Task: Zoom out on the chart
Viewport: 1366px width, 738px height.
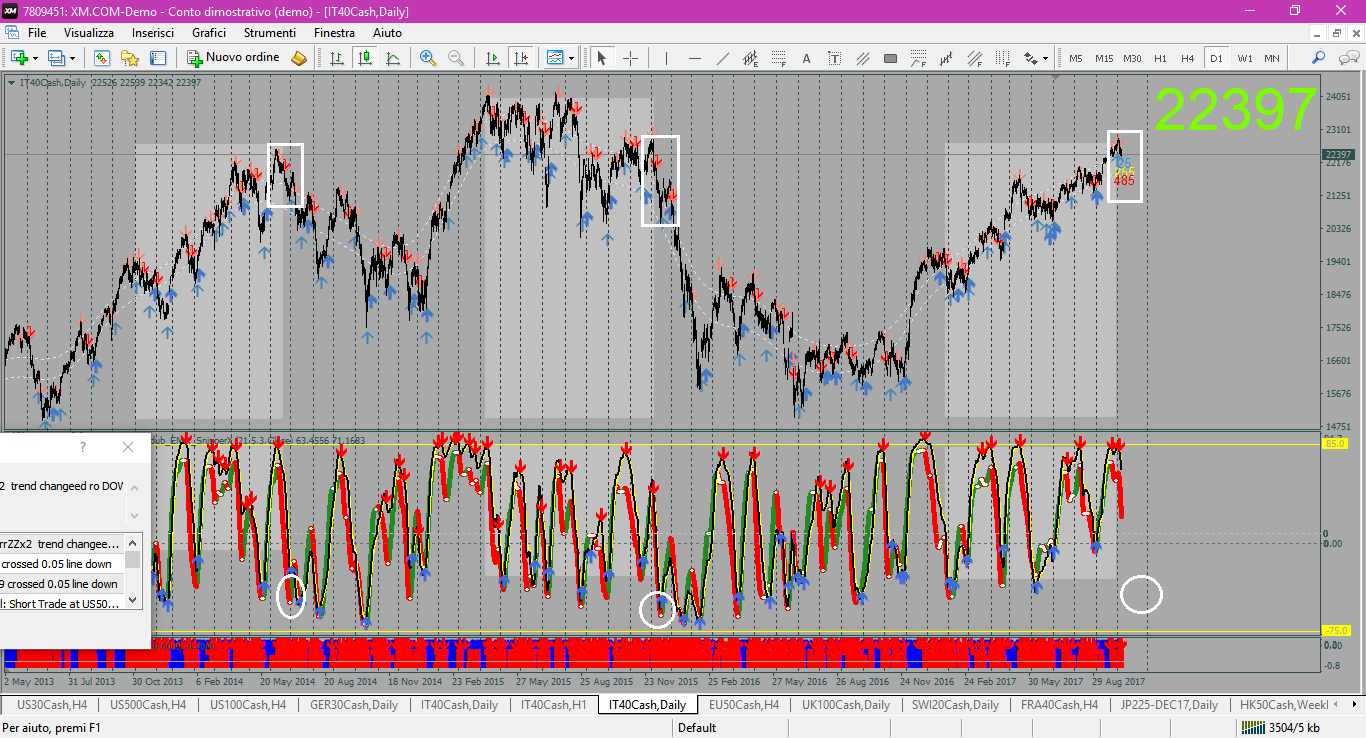Action: click(456, 58)
